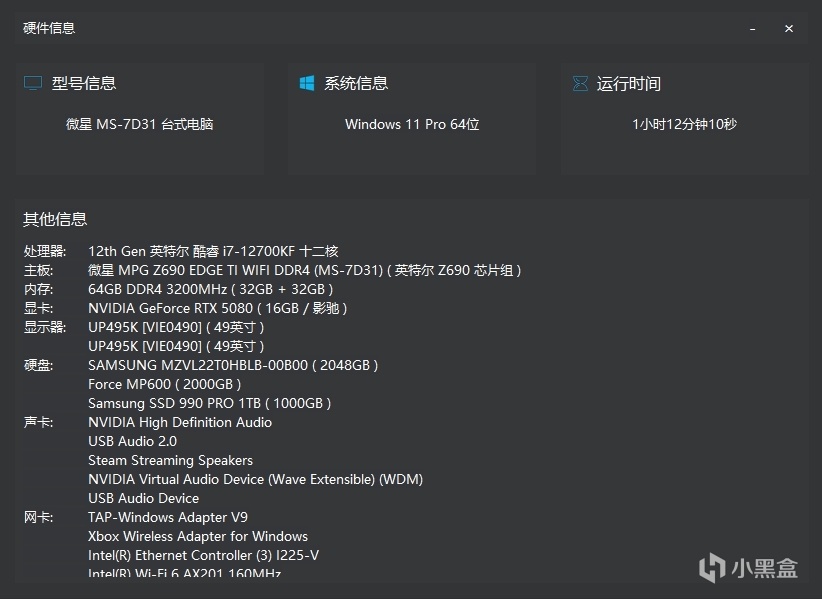Select disk text Samsung SSD 990 PRO 1TB
The image size is (822, 599).
174,404
